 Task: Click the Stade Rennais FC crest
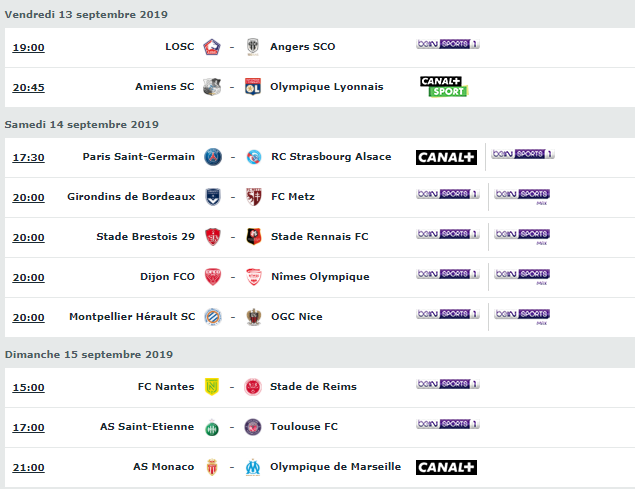(x=254, y=236)
